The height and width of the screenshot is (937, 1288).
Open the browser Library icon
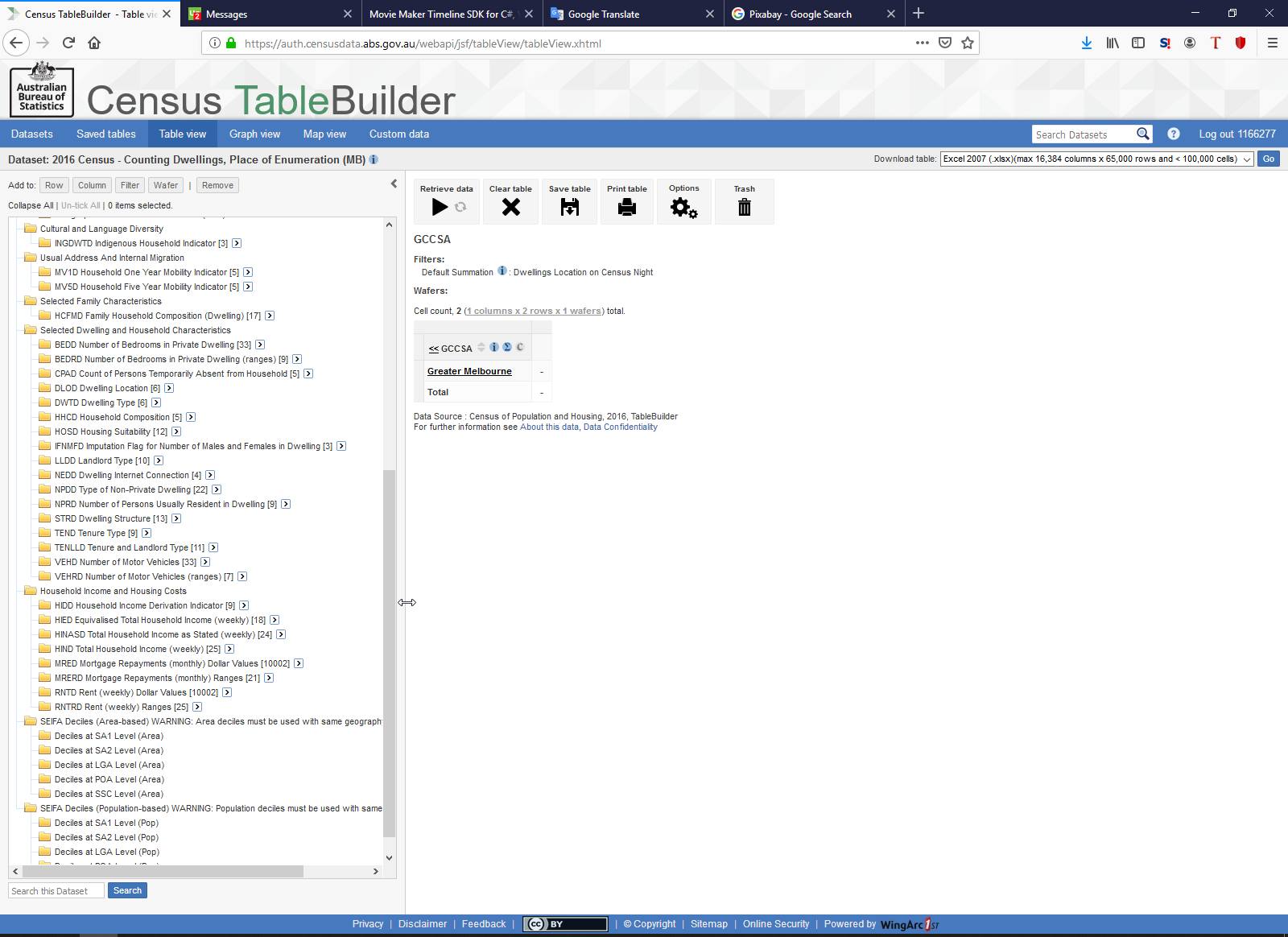click(x=1113, y=43)
